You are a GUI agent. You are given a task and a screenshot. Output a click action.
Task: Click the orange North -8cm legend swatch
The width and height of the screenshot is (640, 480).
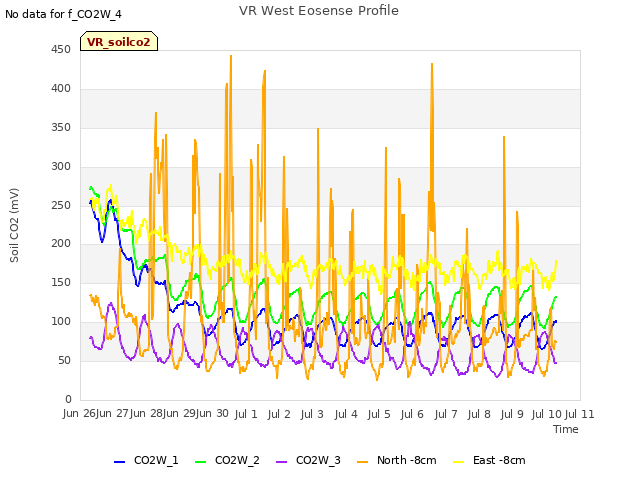coord(362,462)
